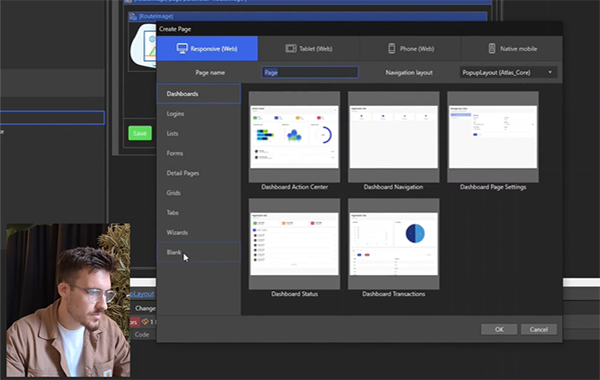The height and width of the screenshot is (380, 600).
Task: Pick Dashboard Transactions template thumbnail
Action: (393, 244)
